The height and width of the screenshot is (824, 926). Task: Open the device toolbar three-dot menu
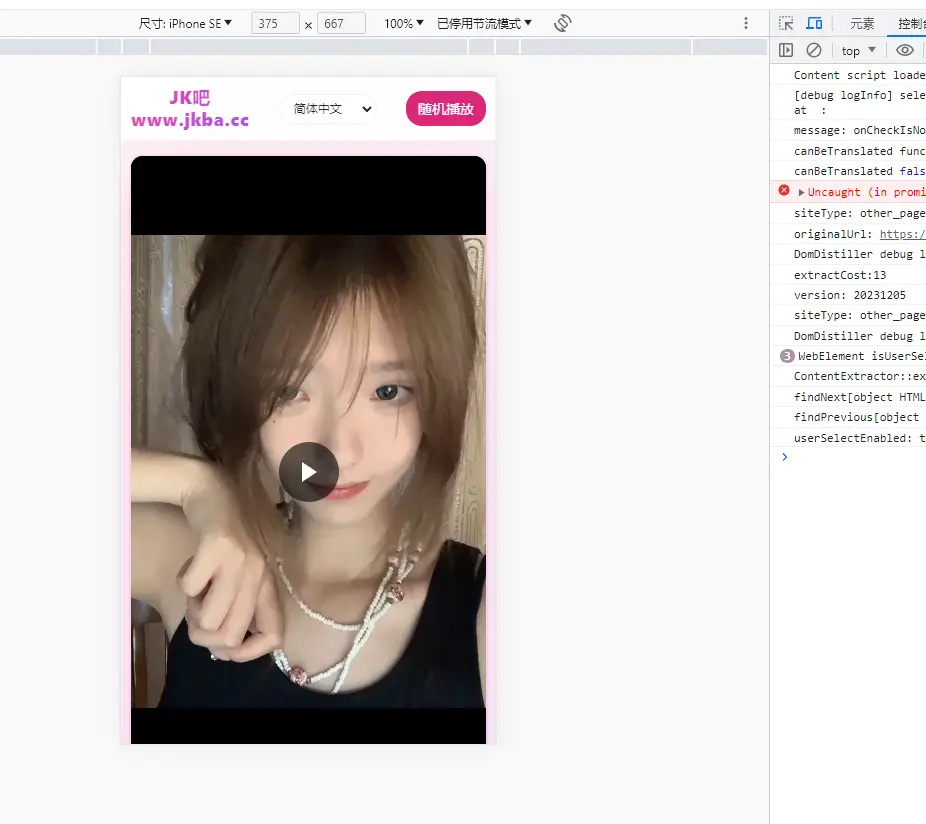[746, 23]
